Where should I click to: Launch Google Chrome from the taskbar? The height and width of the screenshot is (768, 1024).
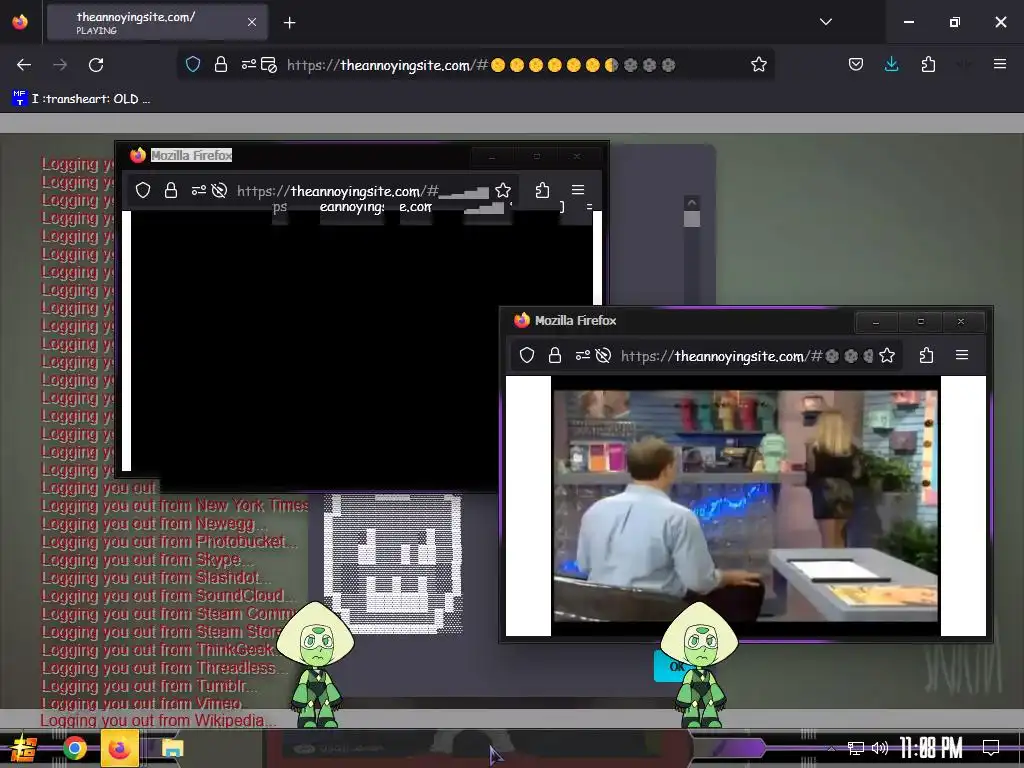pos(74,748)
